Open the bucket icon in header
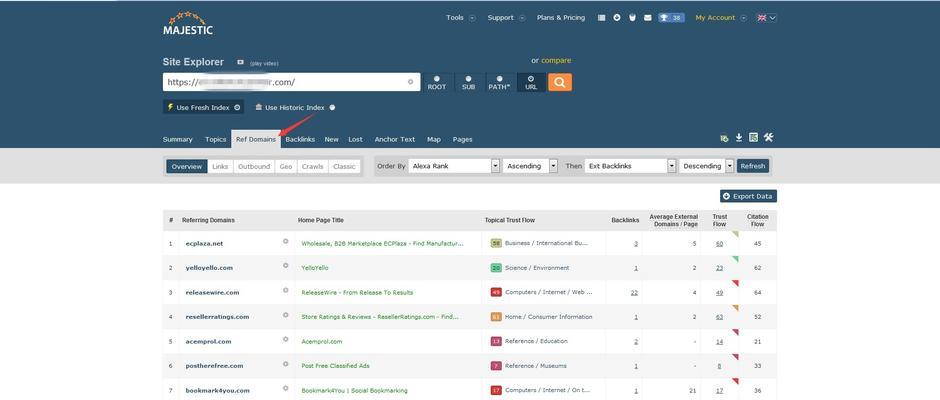The image size is (940, 400). 632,18
